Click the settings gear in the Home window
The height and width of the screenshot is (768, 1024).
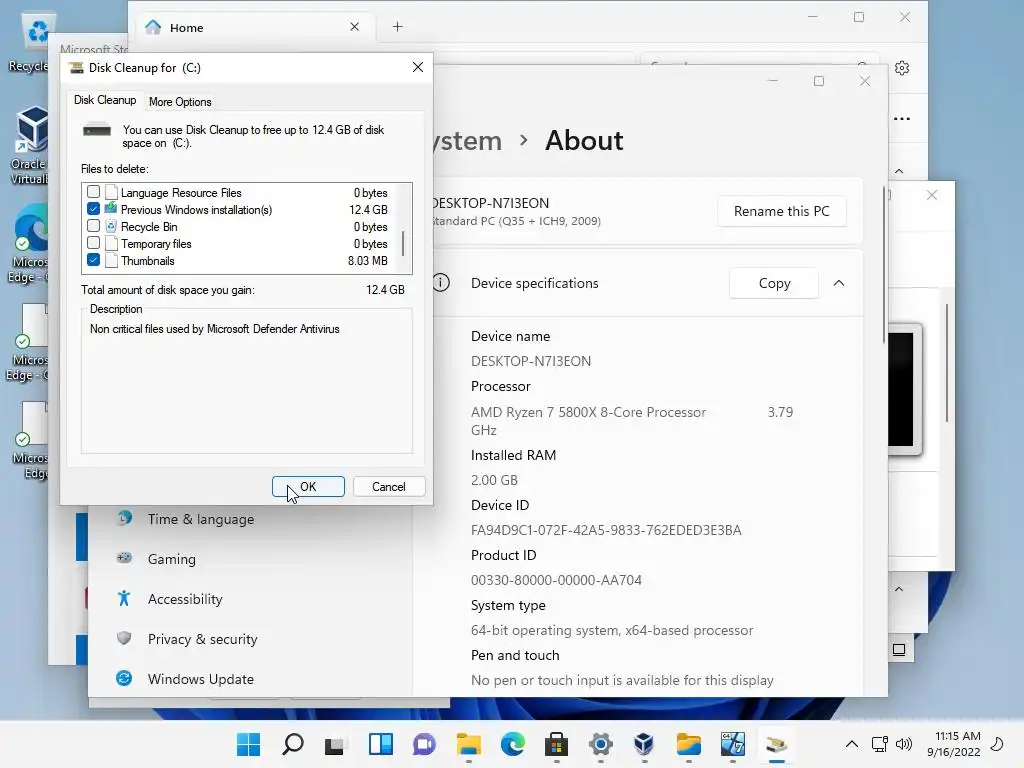tap(902, 68)
